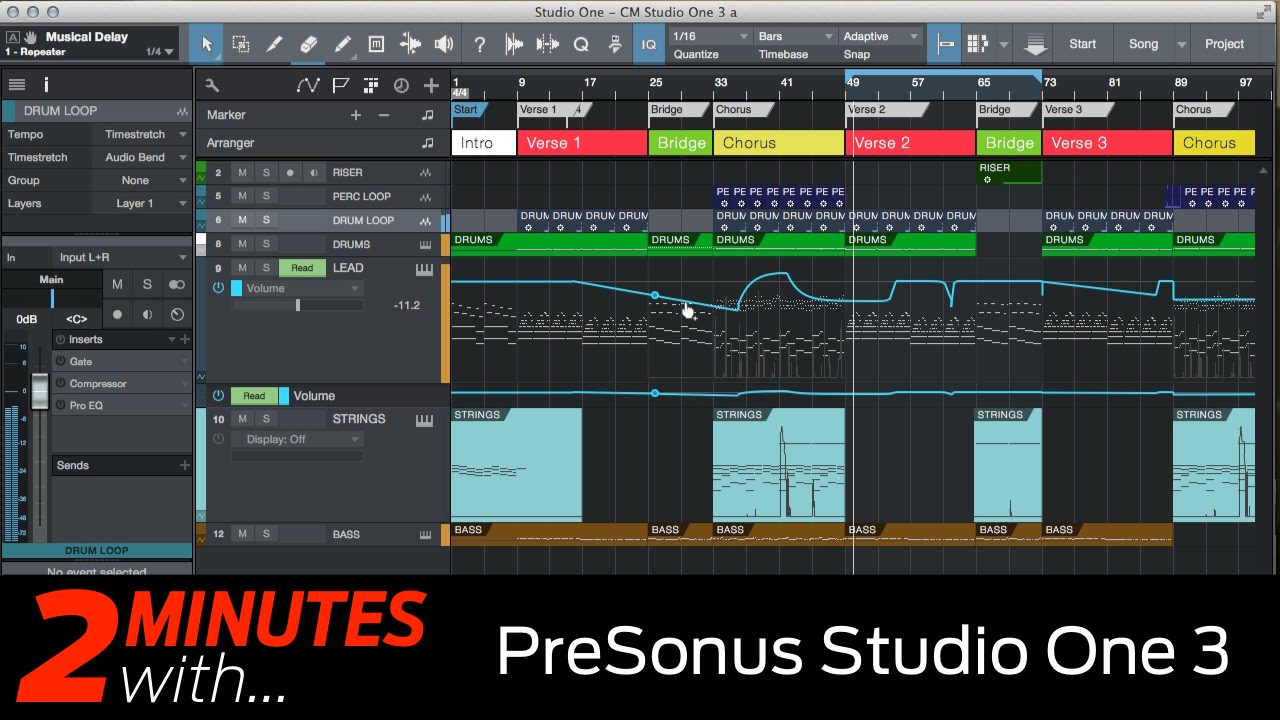Add a track with the plus icon

[x=431, y=86]
